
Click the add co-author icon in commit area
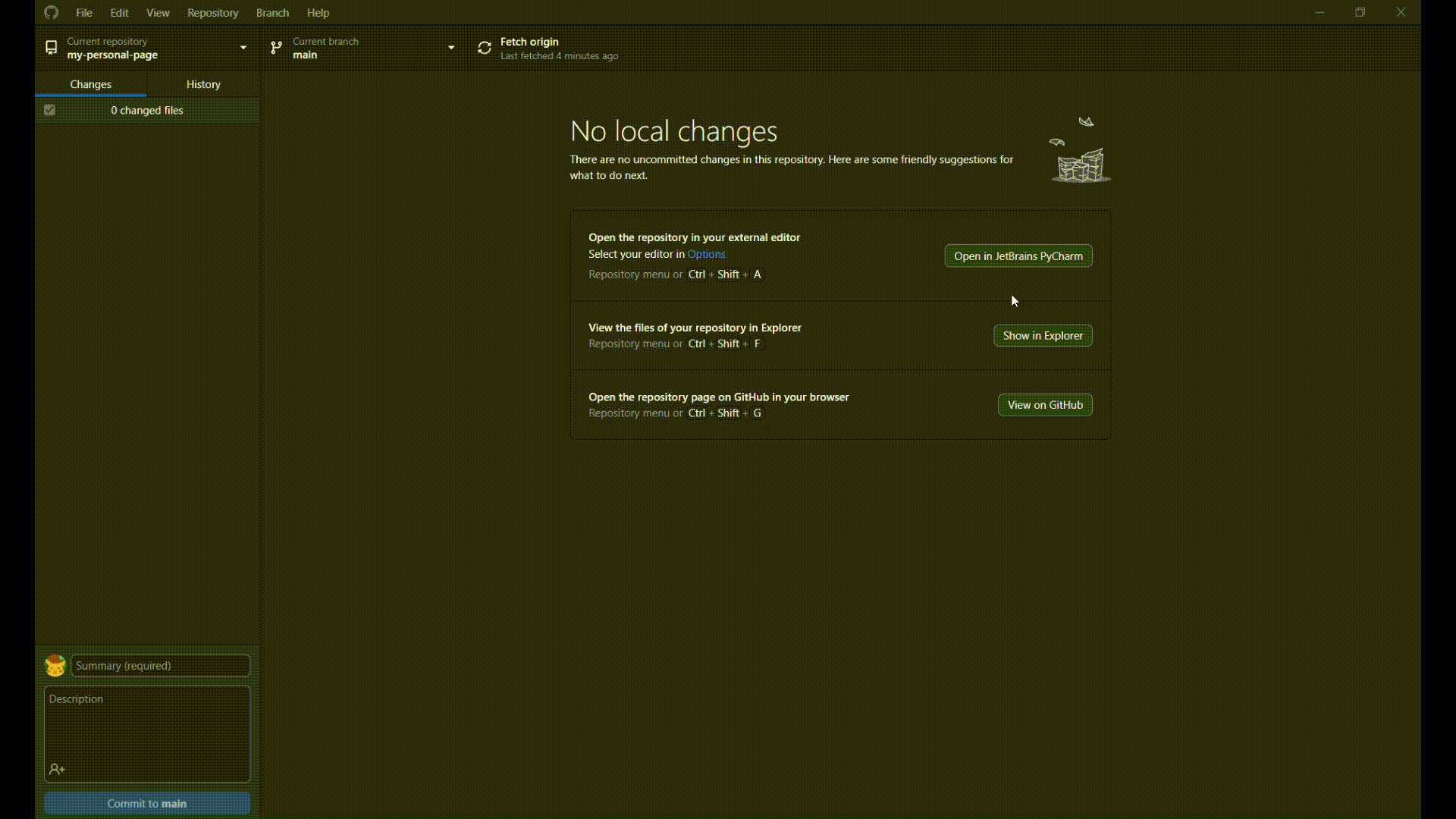coord(57,769)
